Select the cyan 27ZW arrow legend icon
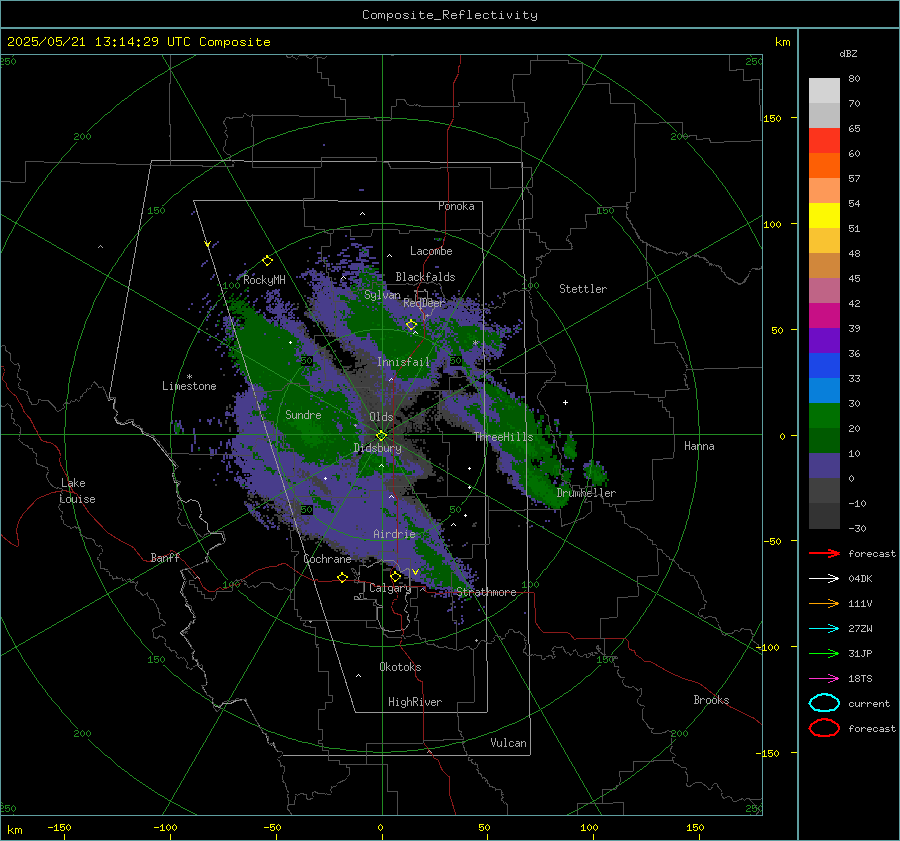Screen dimensions: 900x841 (x=824, y=629)
